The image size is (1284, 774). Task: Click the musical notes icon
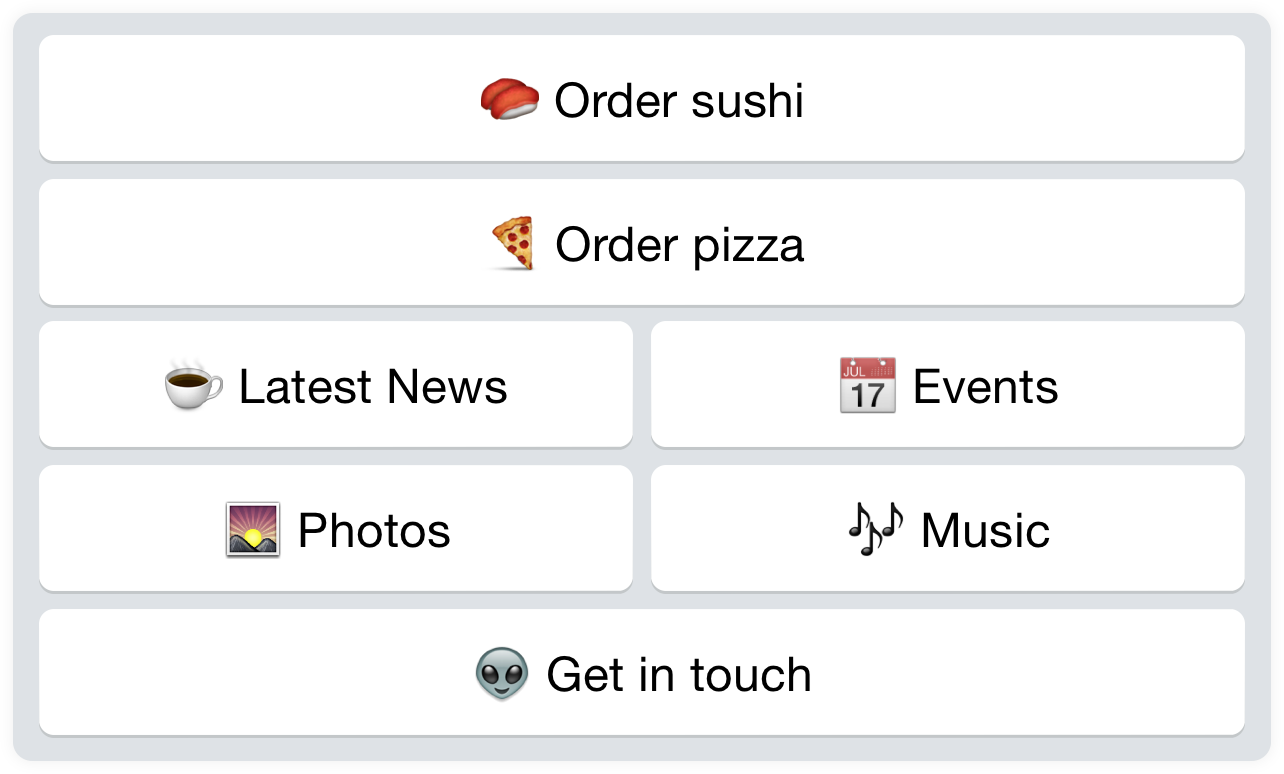click(875, 530)
